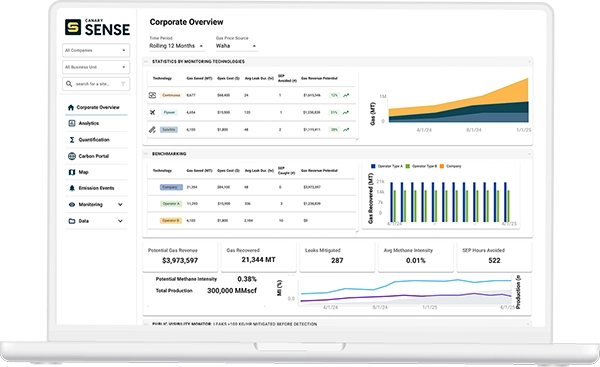This screenshot has width=600, height=367.
Task: Click the Flyover airplane icon
Action: (152, 112)
